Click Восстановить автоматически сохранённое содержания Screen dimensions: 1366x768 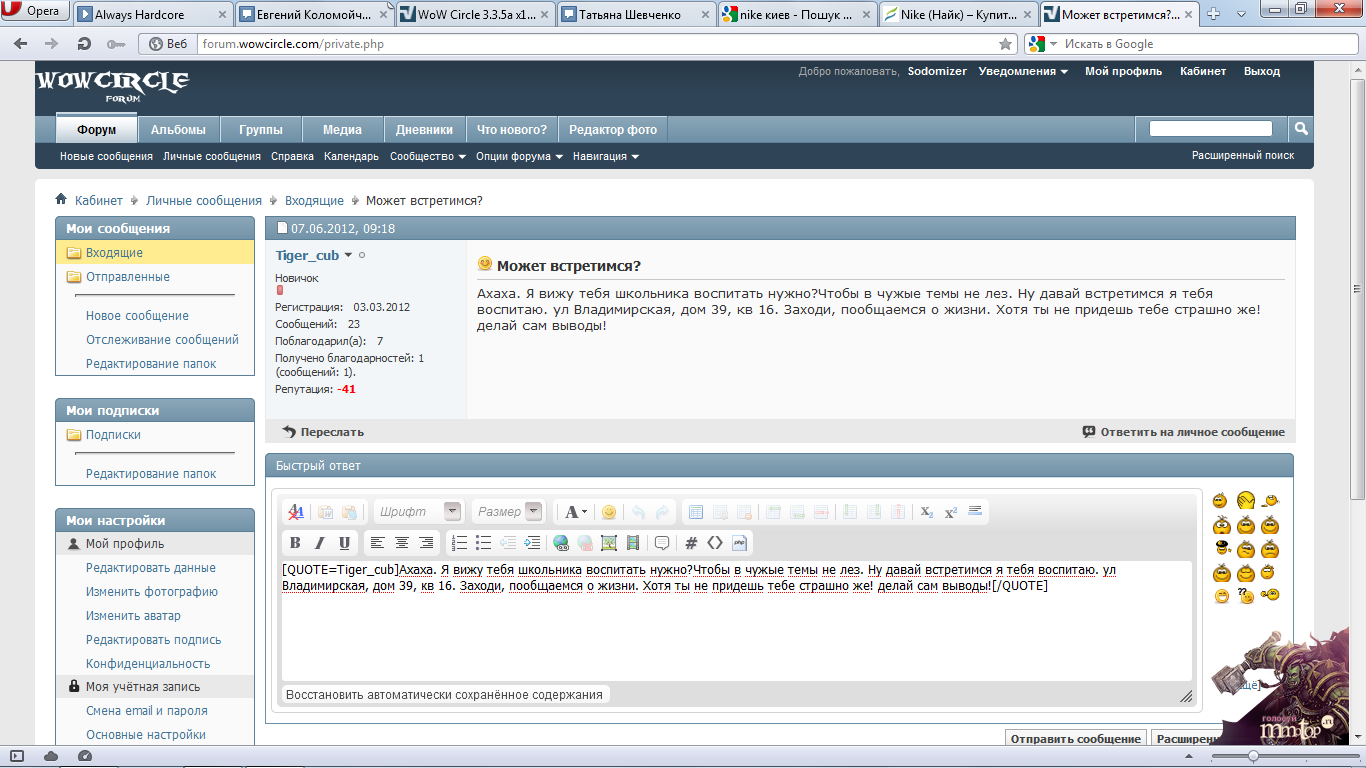click(x=445, y=694)
